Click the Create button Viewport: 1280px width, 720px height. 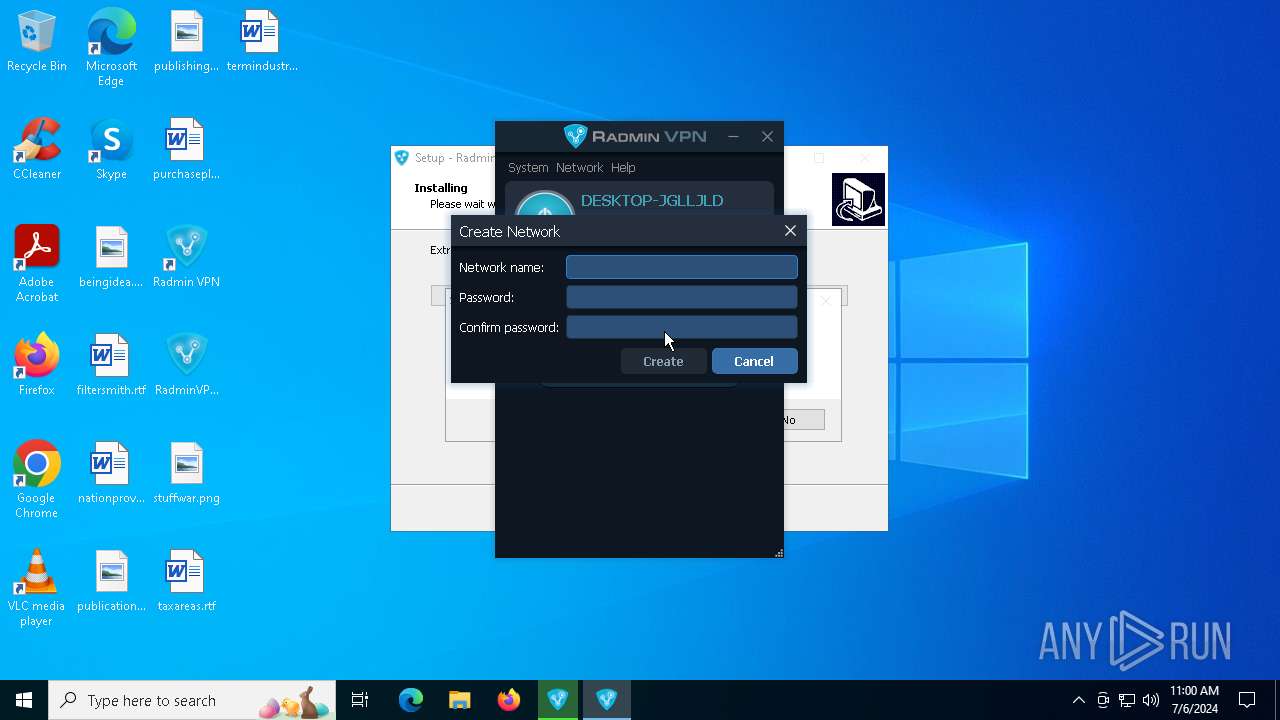coord(663,361)
